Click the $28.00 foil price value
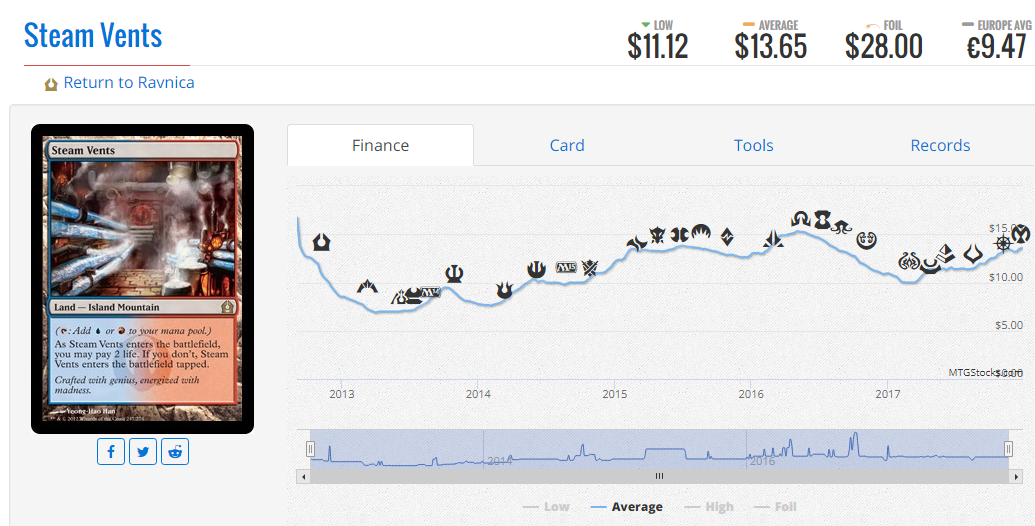 click(x=883, y=47)
